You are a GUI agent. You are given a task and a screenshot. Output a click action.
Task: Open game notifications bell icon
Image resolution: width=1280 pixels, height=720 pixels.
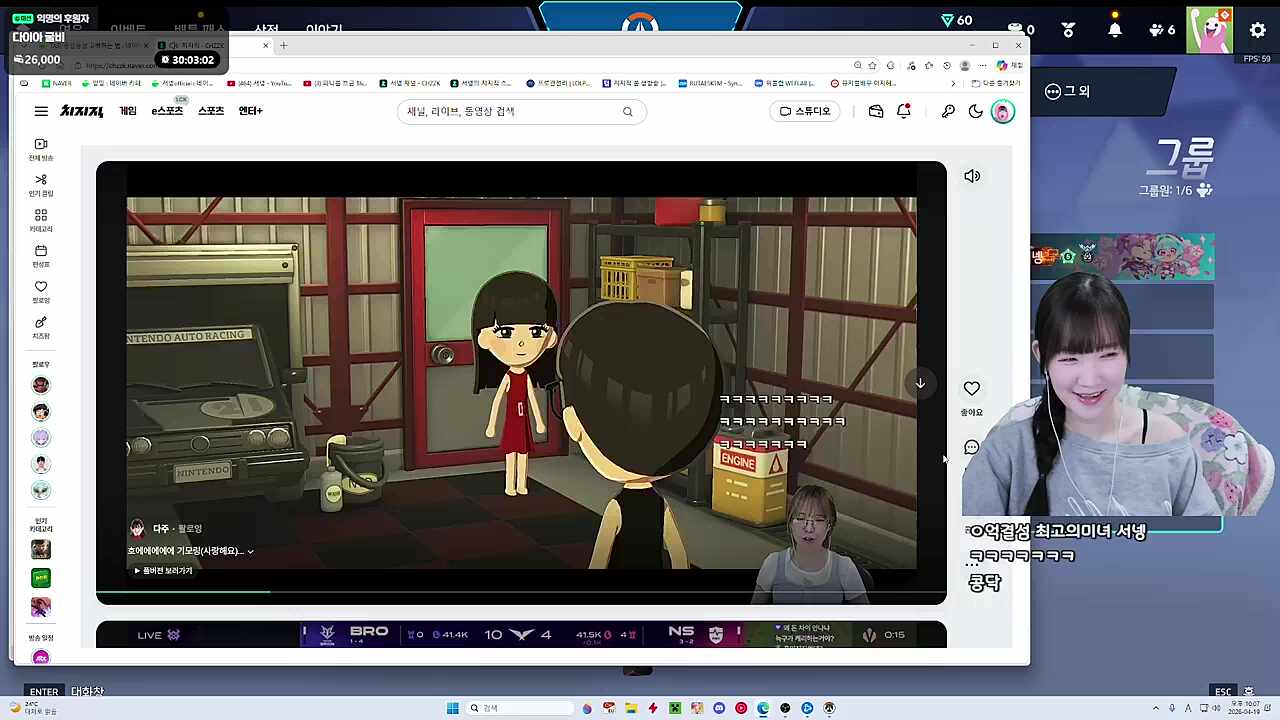(1115, 29)
